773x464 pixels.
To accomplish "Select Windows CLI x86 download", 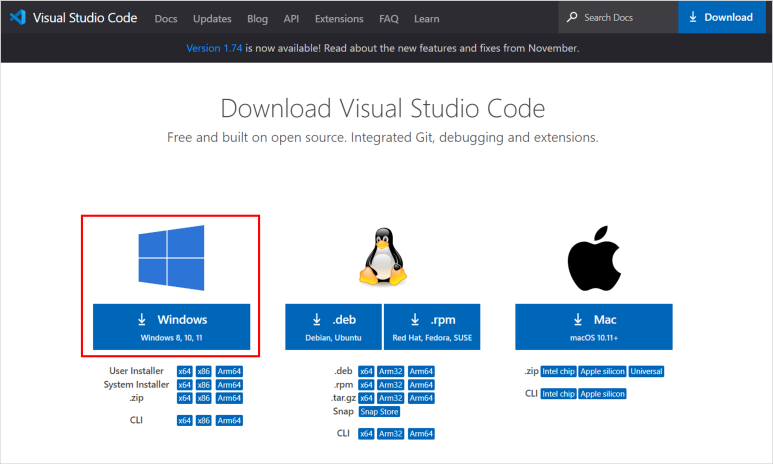I will (x=204, y=421).
